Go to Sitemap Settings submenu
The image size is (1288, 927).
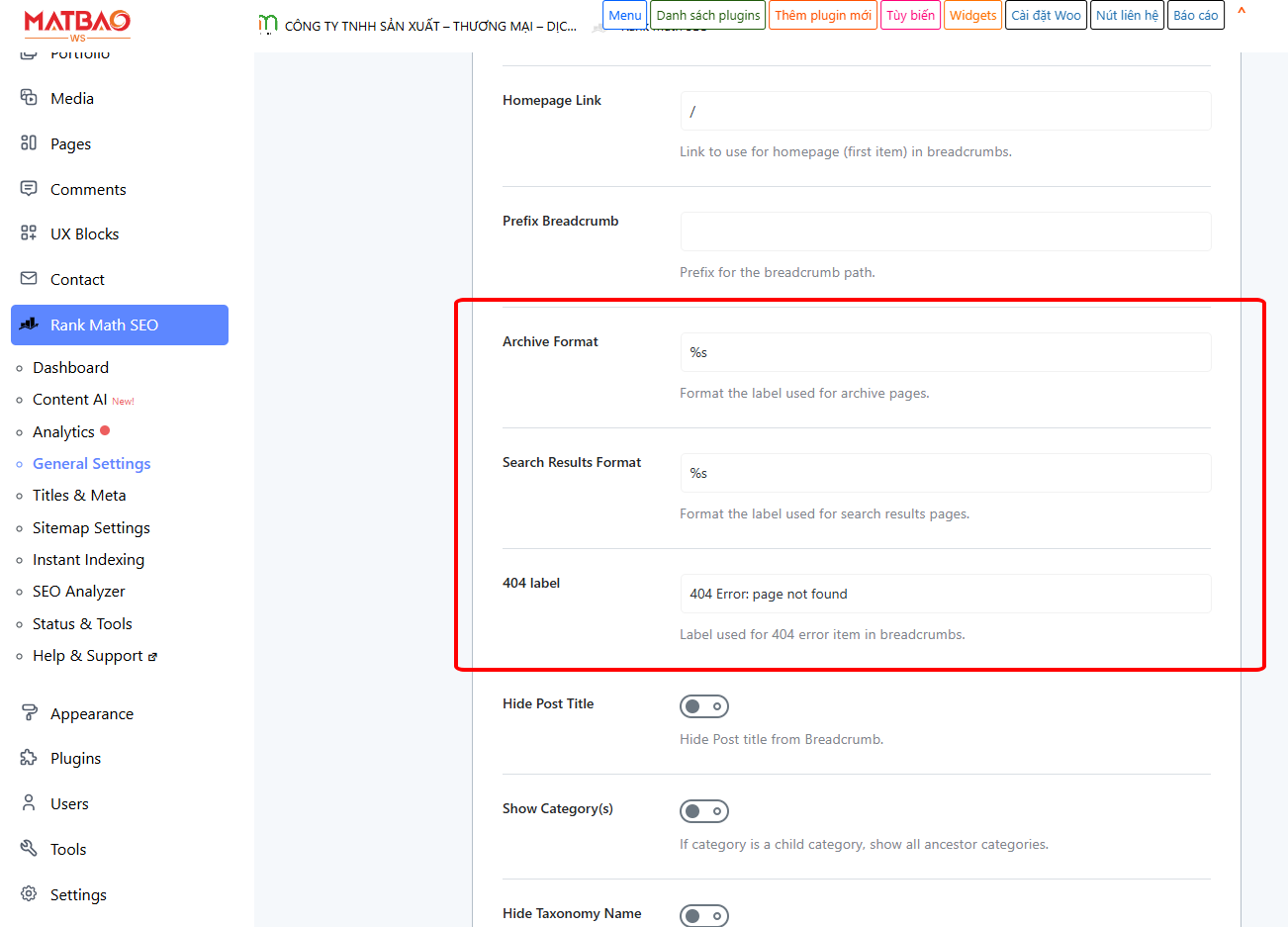[x=91, y=527]
